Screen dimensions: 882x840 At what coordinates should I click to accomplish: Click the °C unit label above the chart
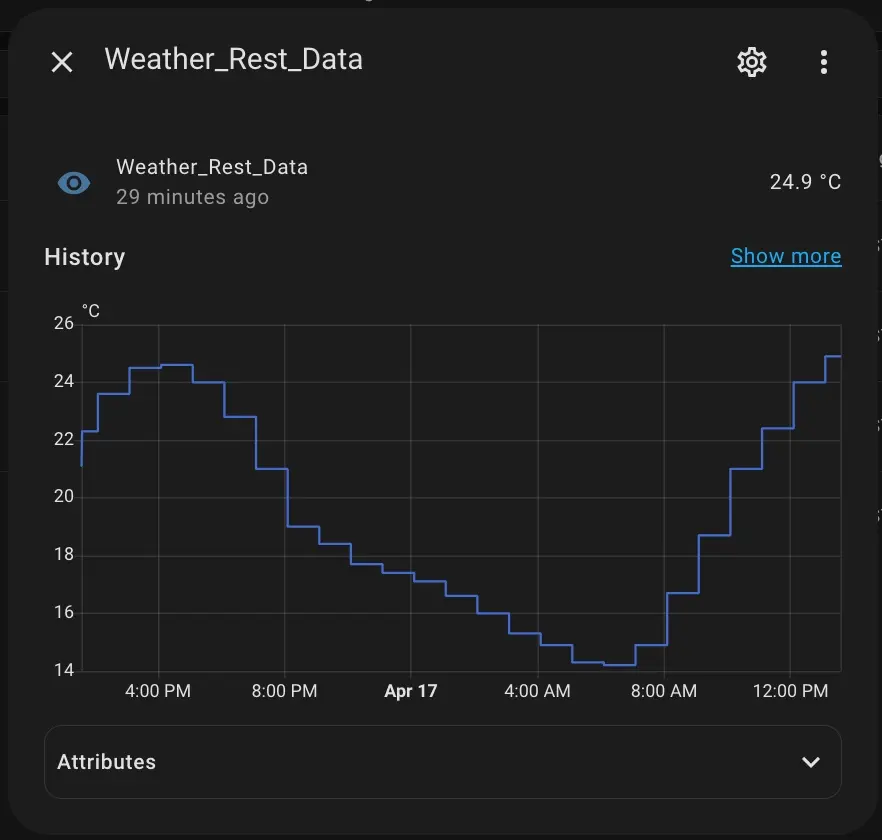pos(91,312)
